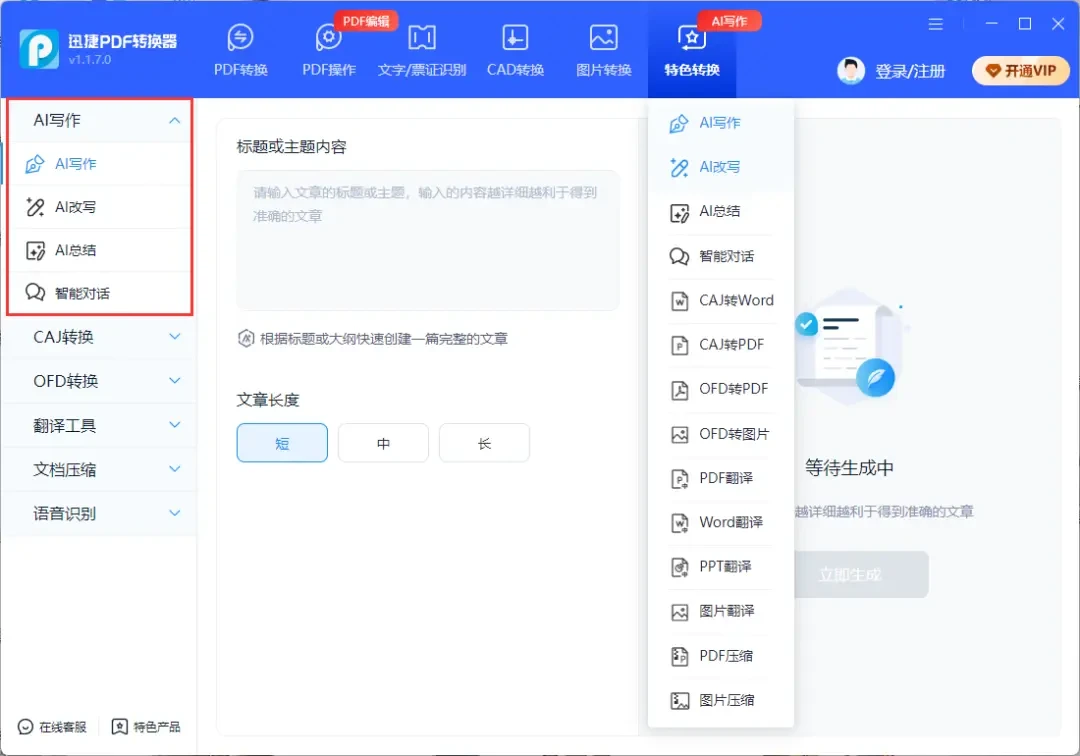Click the OFD转图片 image icon
The image size is (1080, 756).
tap(679, 434)
